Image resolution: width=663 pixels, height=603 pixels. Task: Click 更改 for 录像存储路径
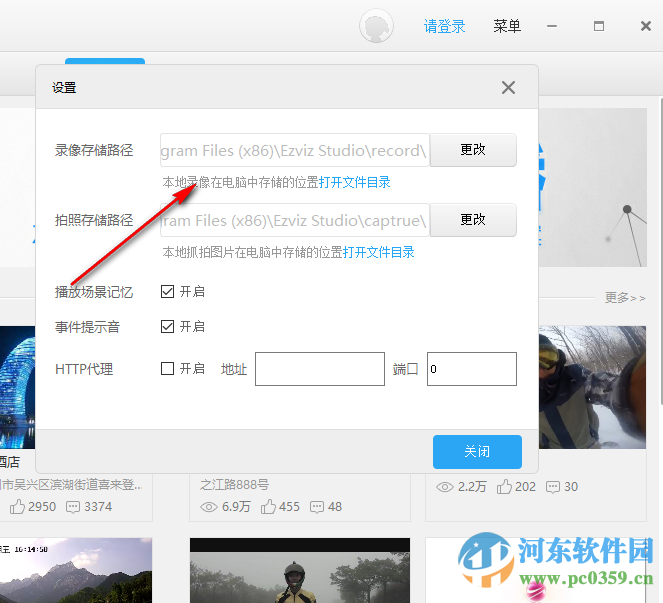(x=473, y=150)
